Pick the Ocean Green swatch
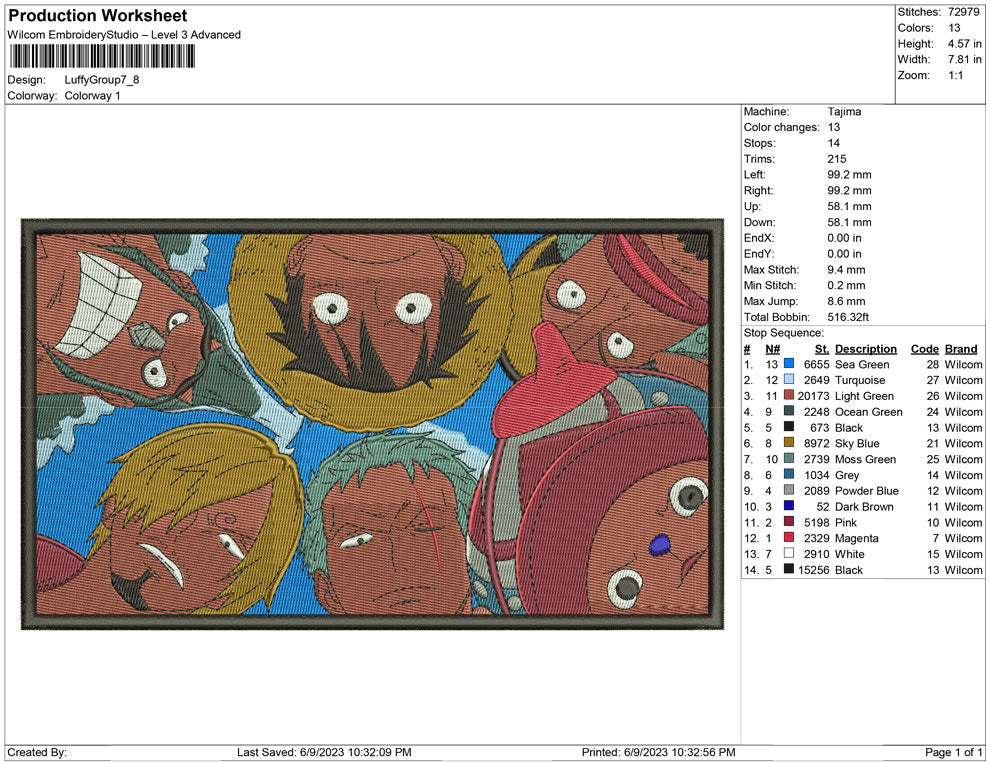This screenshot has width=990, height=762. point(789,411)
